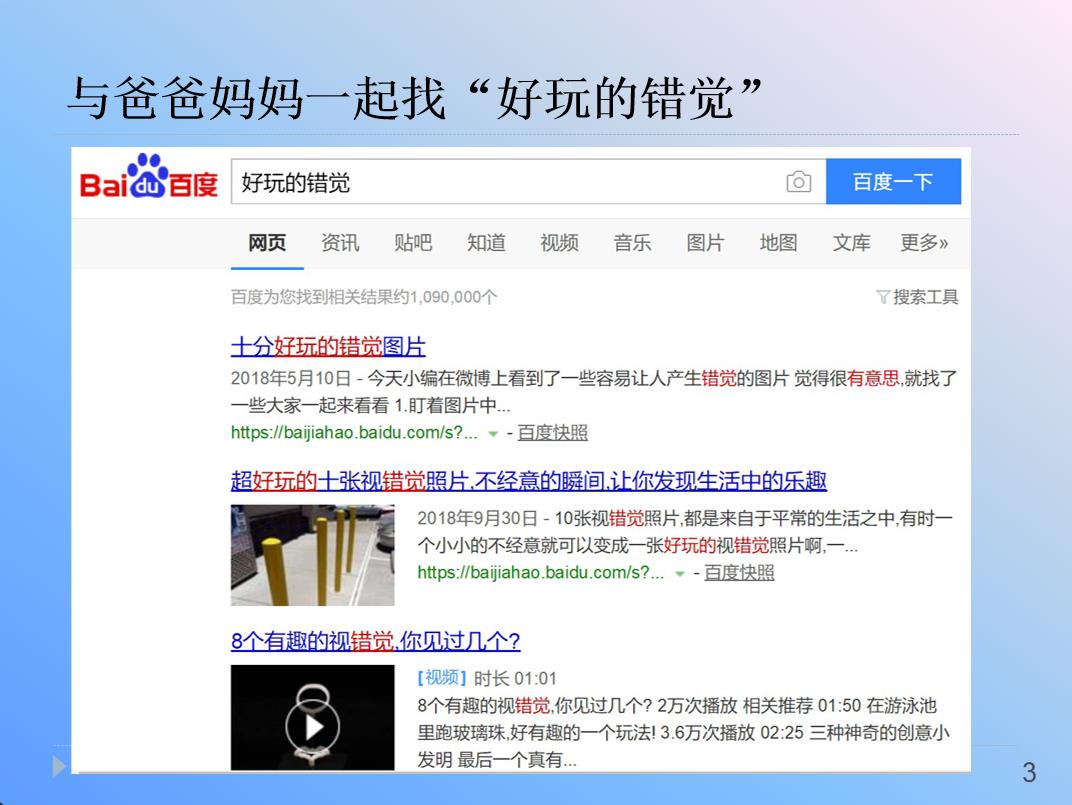1072x805 pixels.
Task: Click the [视频] tag label
Action: 442,678
